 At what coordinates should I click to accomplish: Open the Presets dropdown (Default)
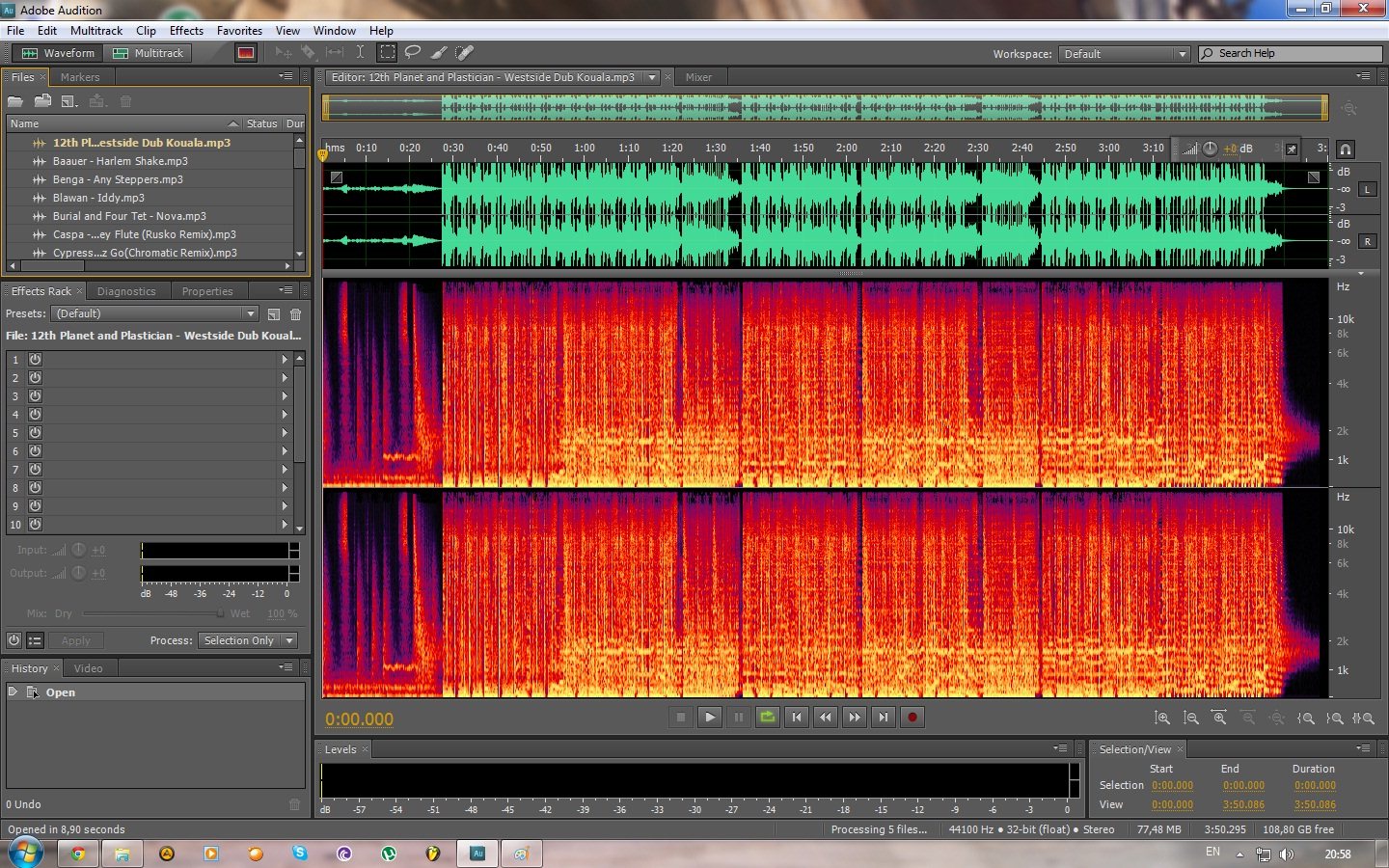click(x=155, y=313)
